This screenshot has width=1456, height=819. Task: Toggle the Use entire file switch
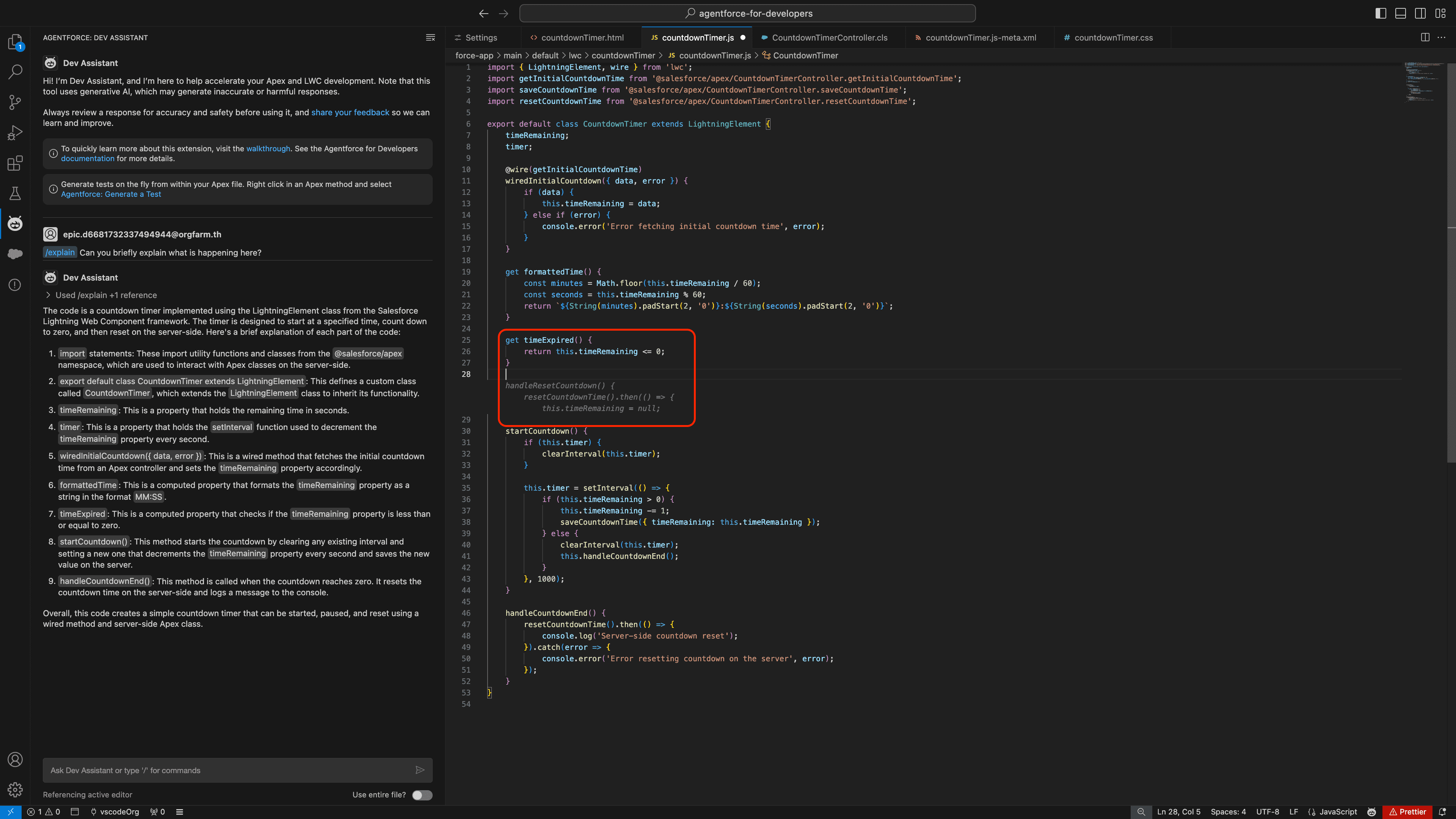pyautogui.click(x=422, y=795)
